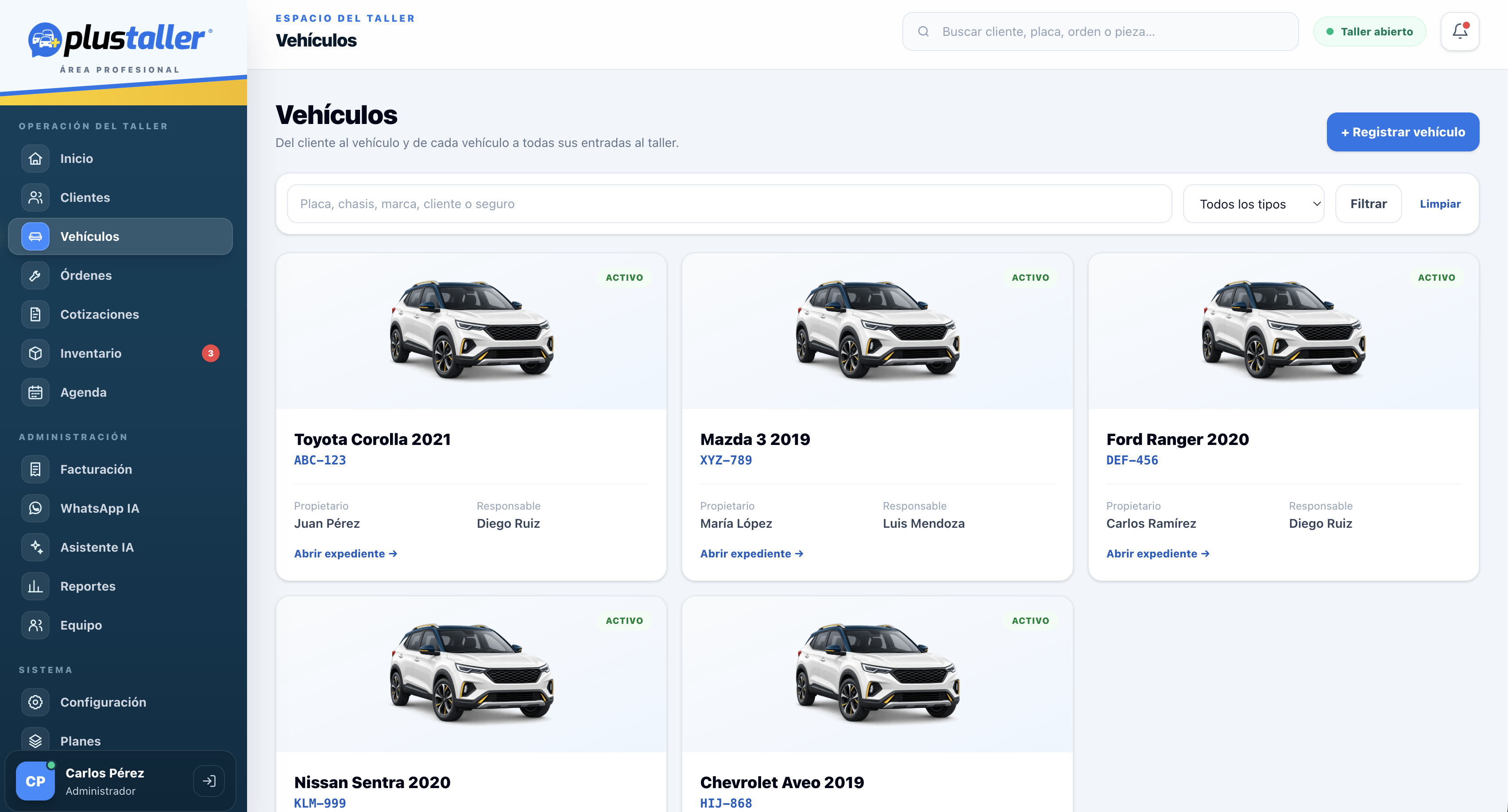Select Inventario menu item
This screenshot has height=812, width=1508.
120,353
